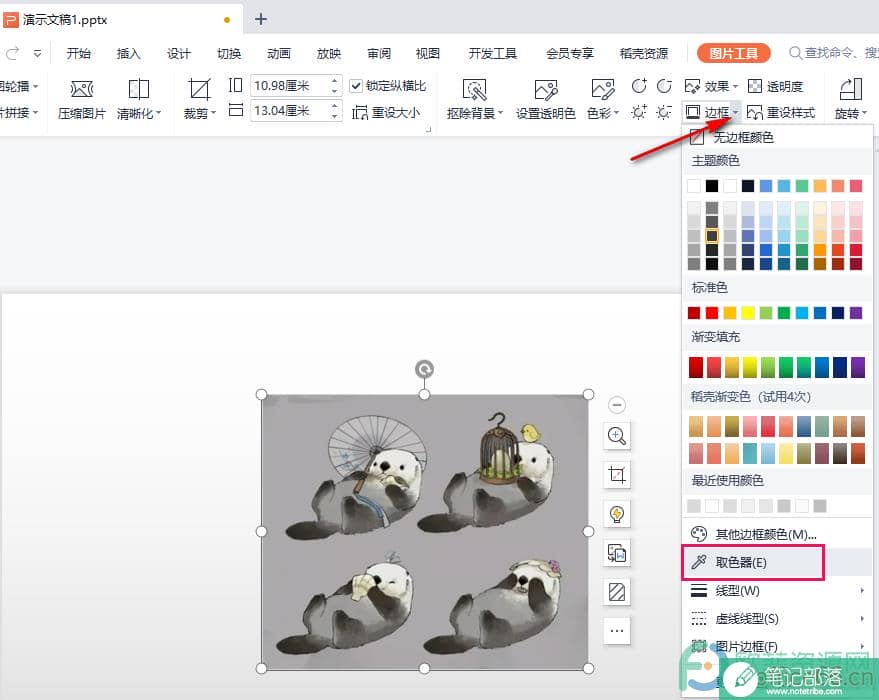Click the increase brightness sun icon
This screenshot has height=700, width=879.
point(639,112)
